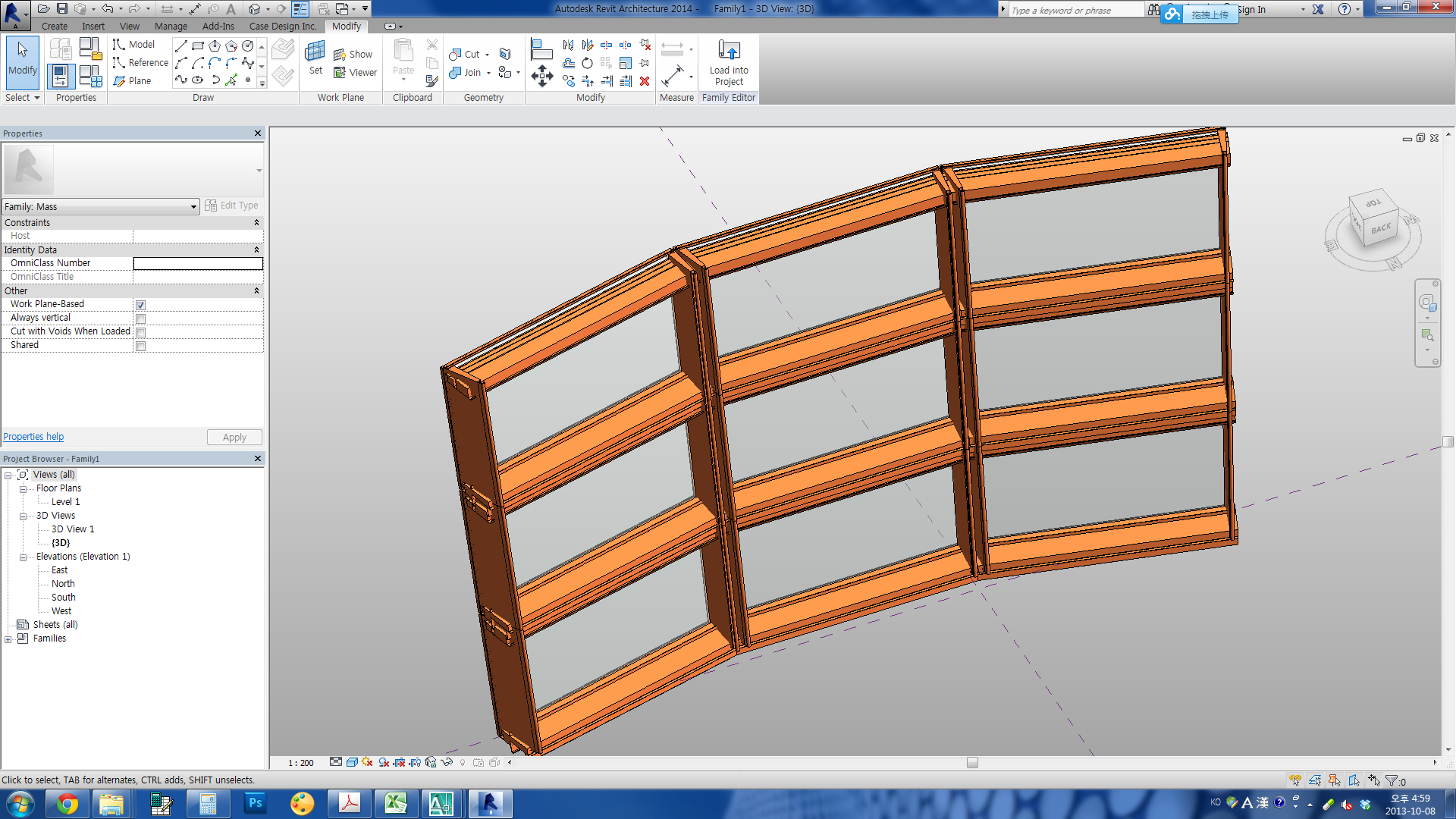The width and height of the screenshot is (1456, 819).
Task: Click the red Delete icon
Action: 645,81
